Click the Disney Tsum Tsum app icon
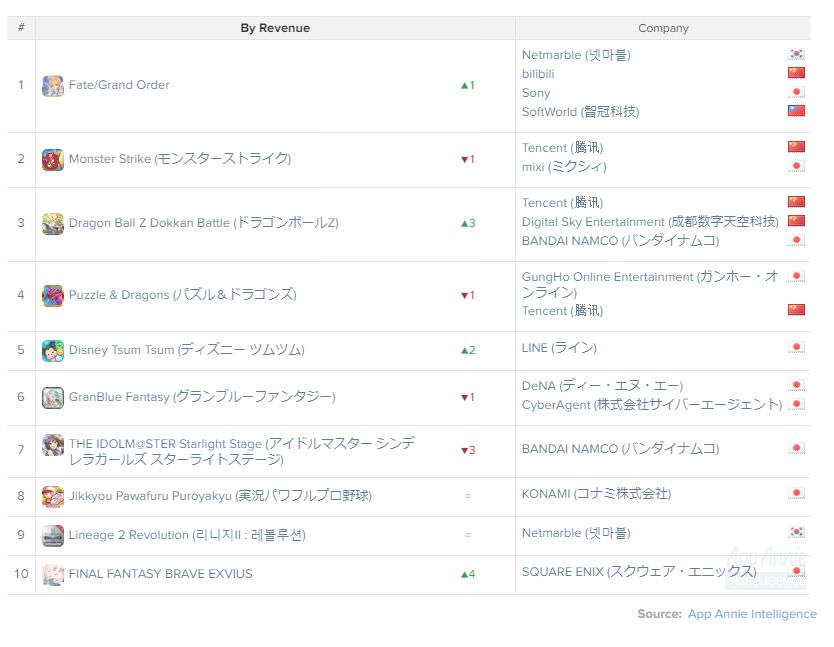The width and height of the screenshot is (834, 647). [53, 351]
